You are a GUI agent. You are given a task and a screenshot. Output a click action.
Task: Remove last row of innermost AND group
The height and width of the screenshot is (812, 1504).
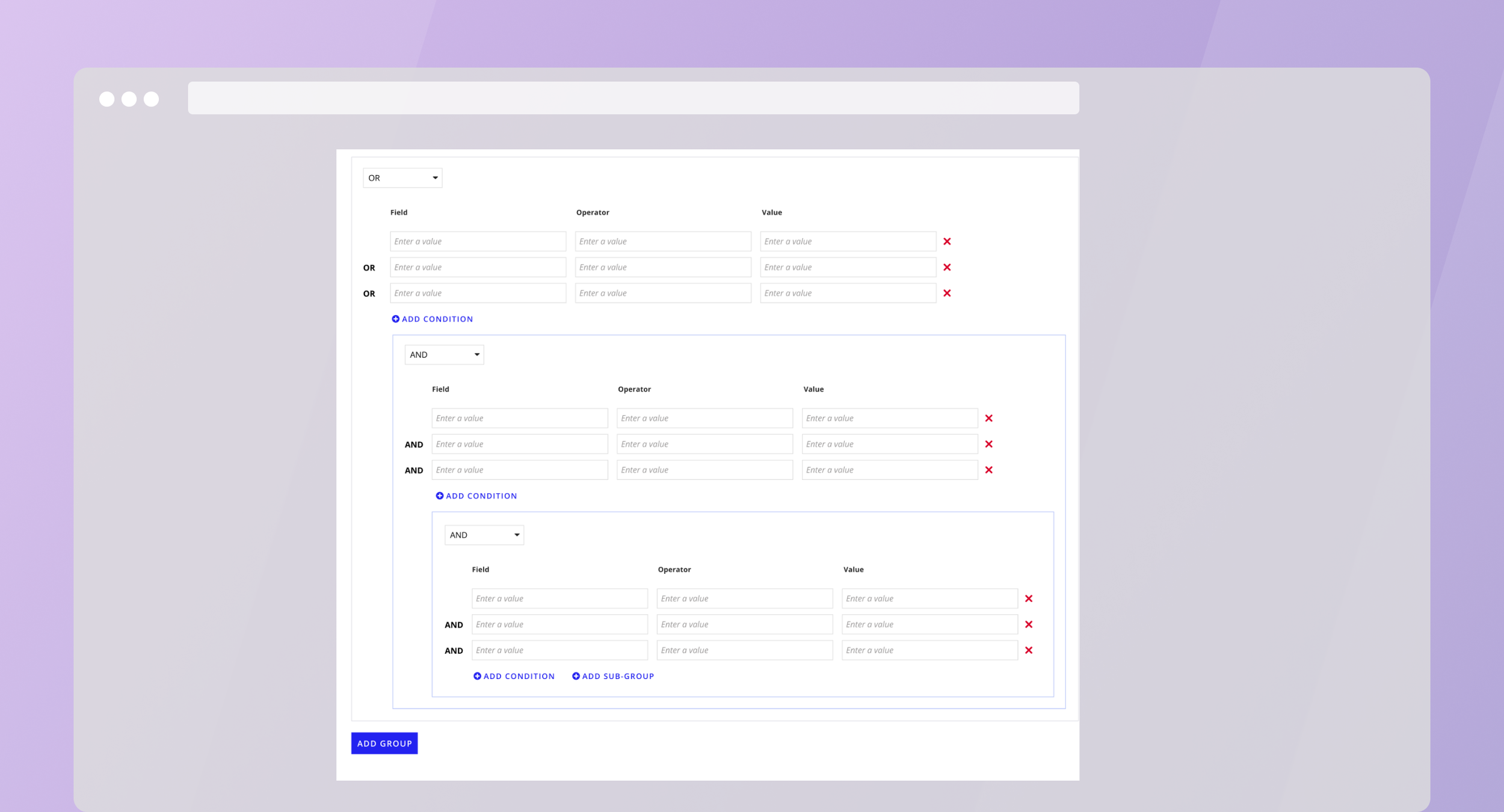pos(1029,650)
